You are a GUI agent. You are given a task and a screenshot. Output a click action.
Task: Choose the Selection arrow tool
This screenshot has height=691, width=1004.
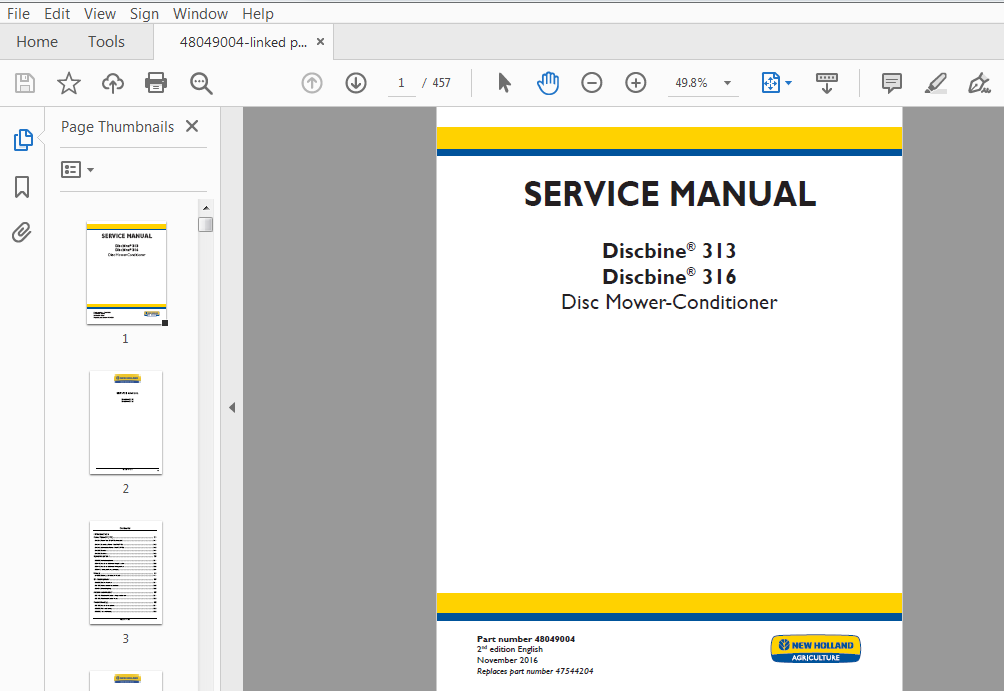point(505,83)
